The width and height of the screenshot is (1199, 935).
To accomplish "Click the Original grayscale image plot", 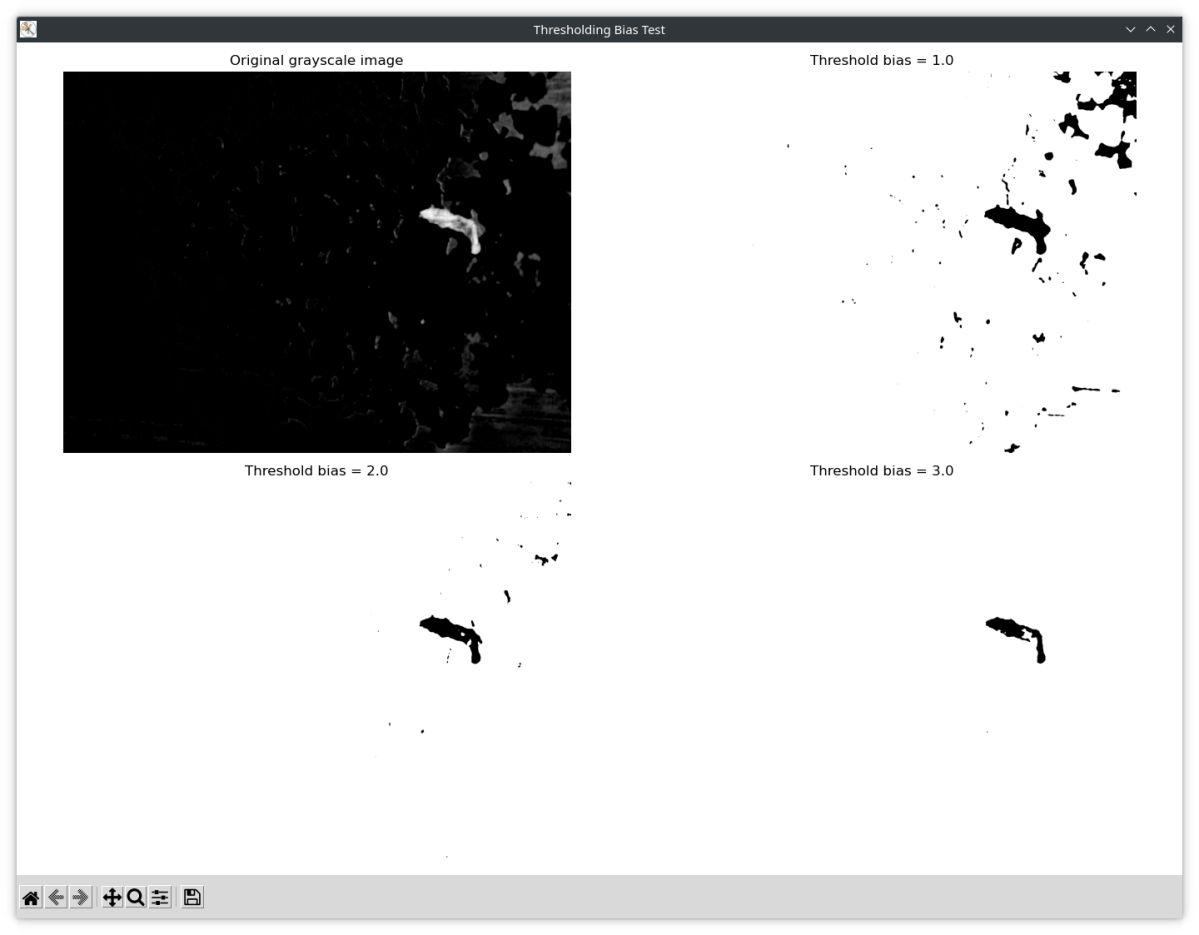I will point(317,262).
